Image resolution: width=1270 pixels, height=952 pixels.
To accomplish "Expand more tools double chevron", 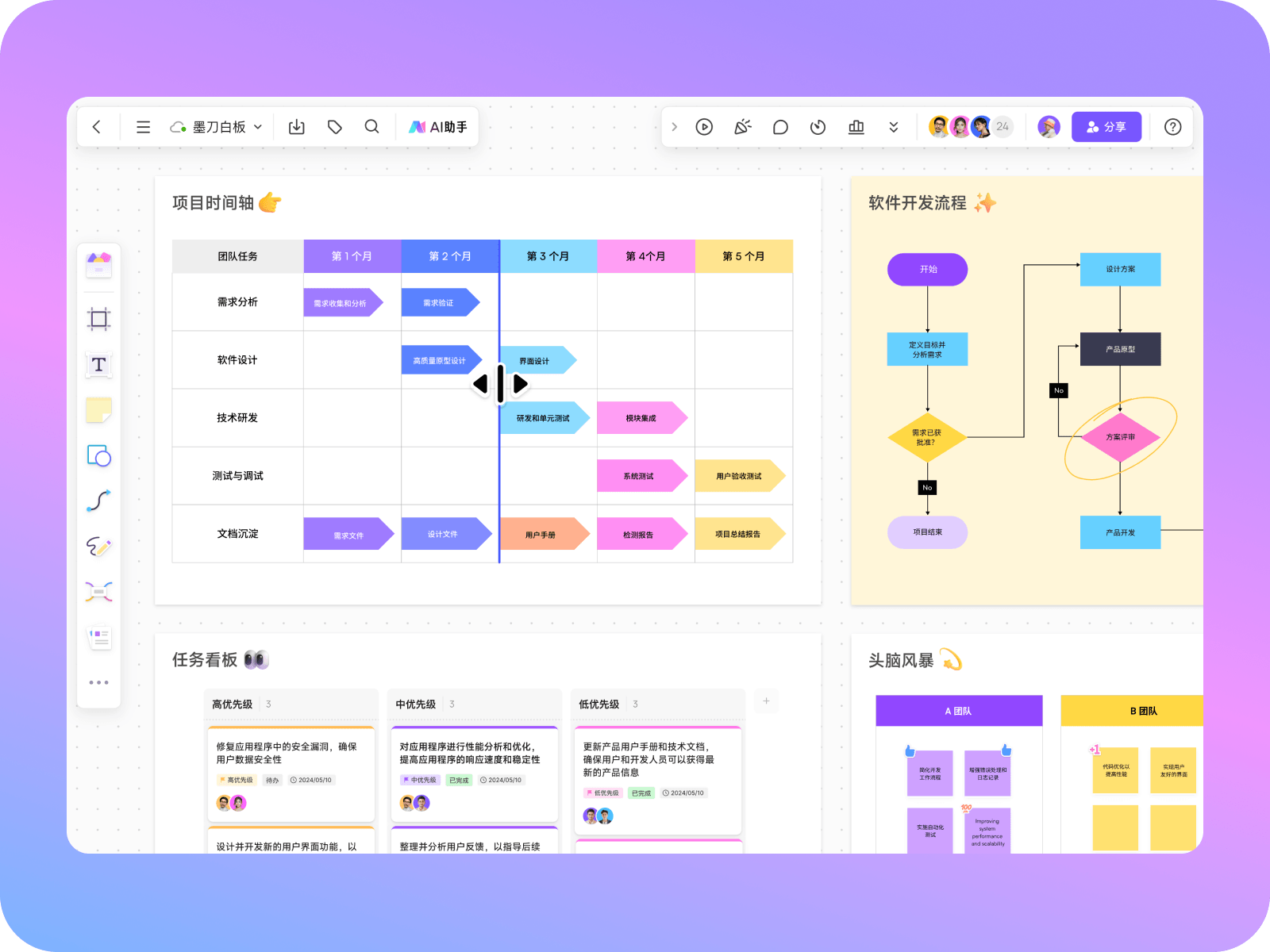I will point(894,127).
